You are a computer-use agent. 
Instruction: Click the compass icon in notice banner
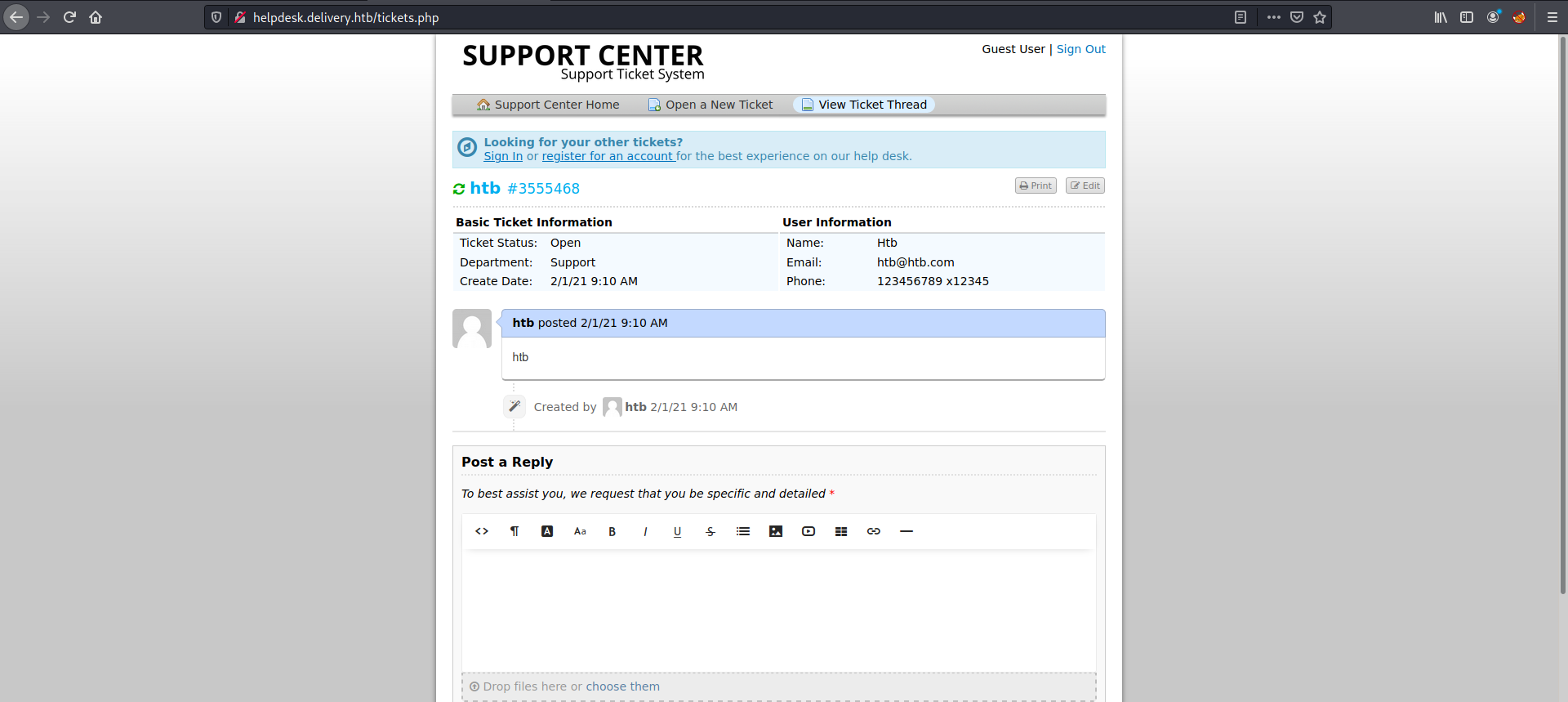tap(467, 147)
